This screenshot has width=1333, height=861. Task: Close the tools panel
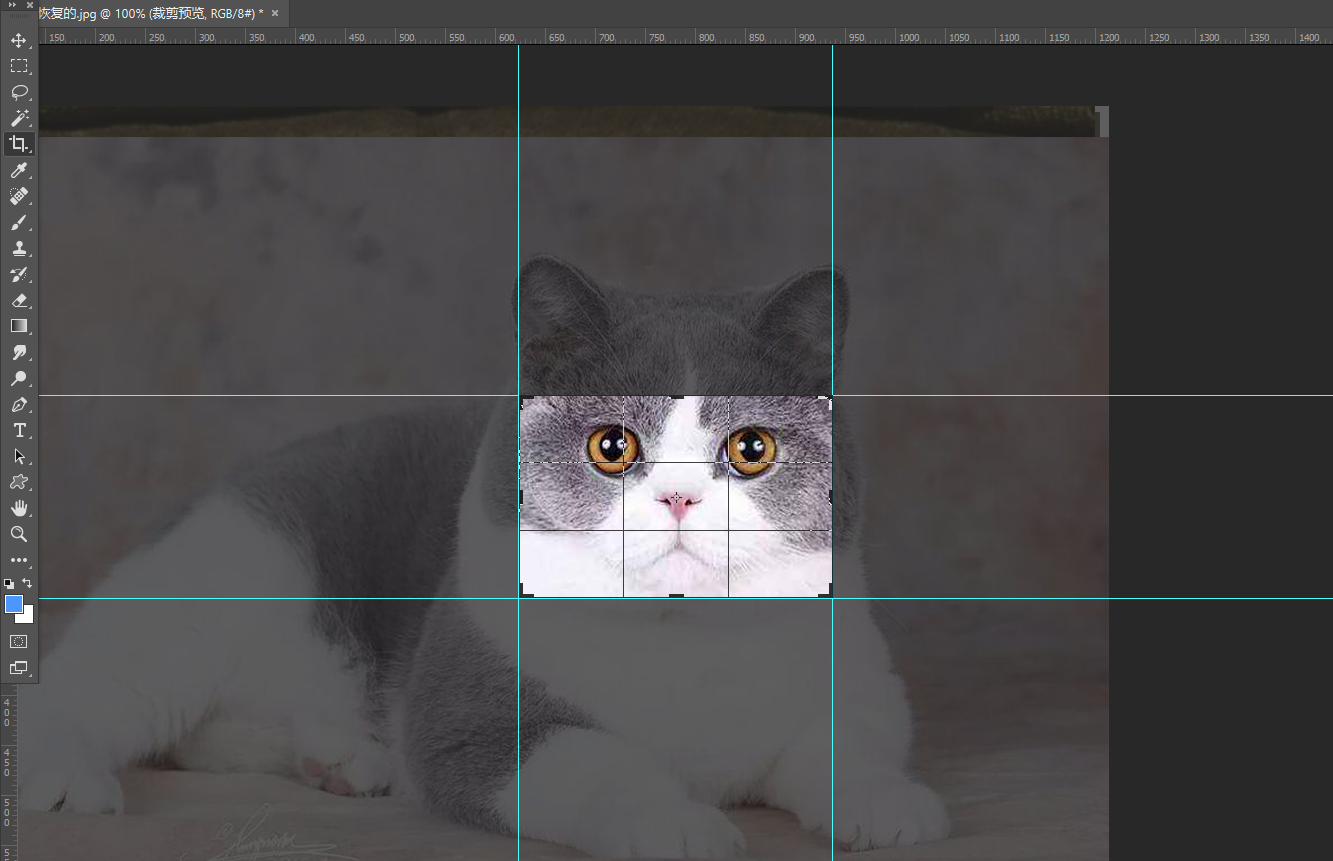(30, 5)
